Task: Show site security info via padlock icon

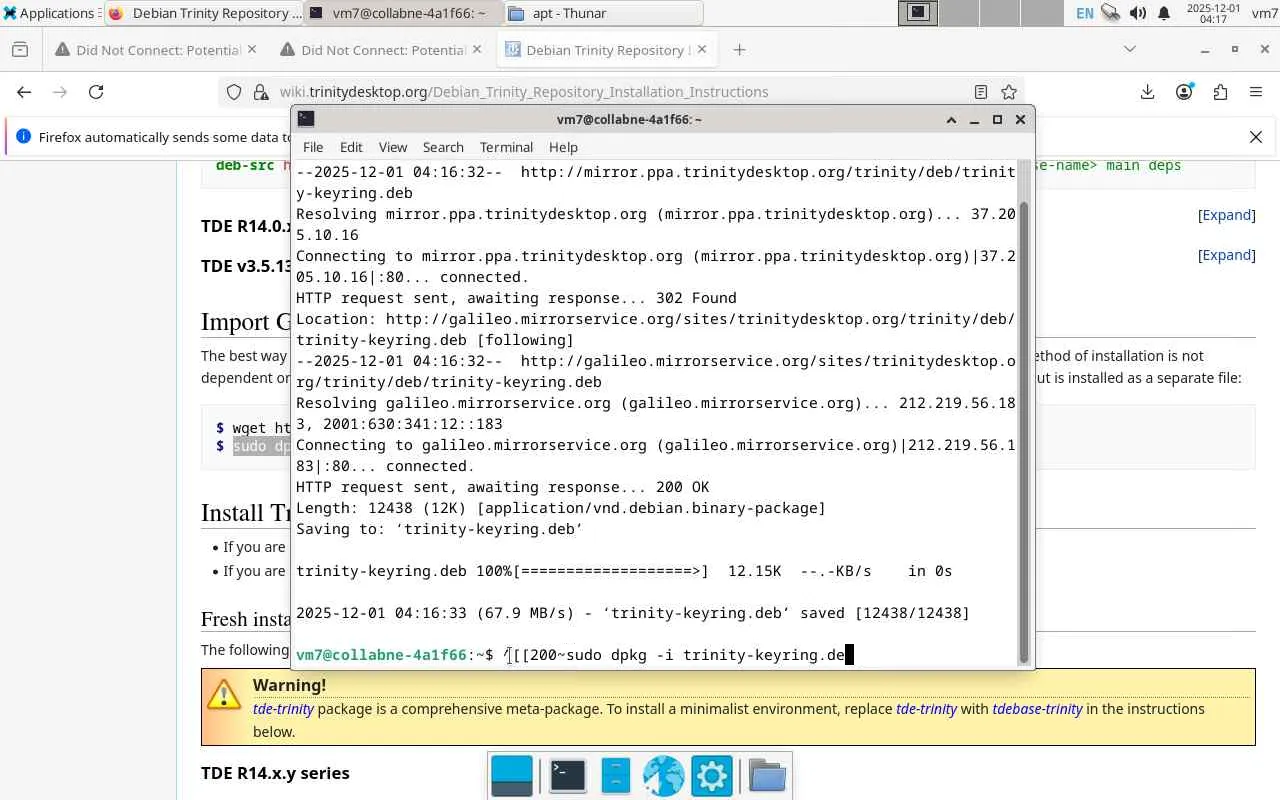Action: [x=261, y=92]
